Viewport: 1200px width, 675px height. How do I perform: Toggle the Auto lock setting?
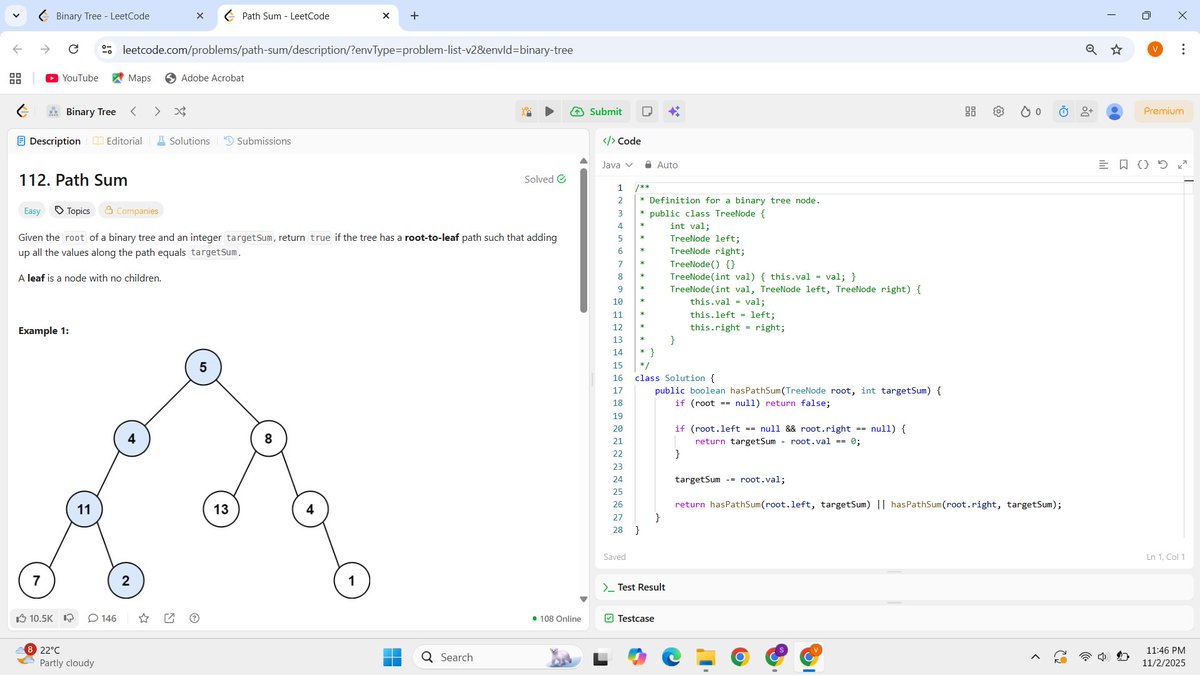pyautogui.click(x=661, y=165)
